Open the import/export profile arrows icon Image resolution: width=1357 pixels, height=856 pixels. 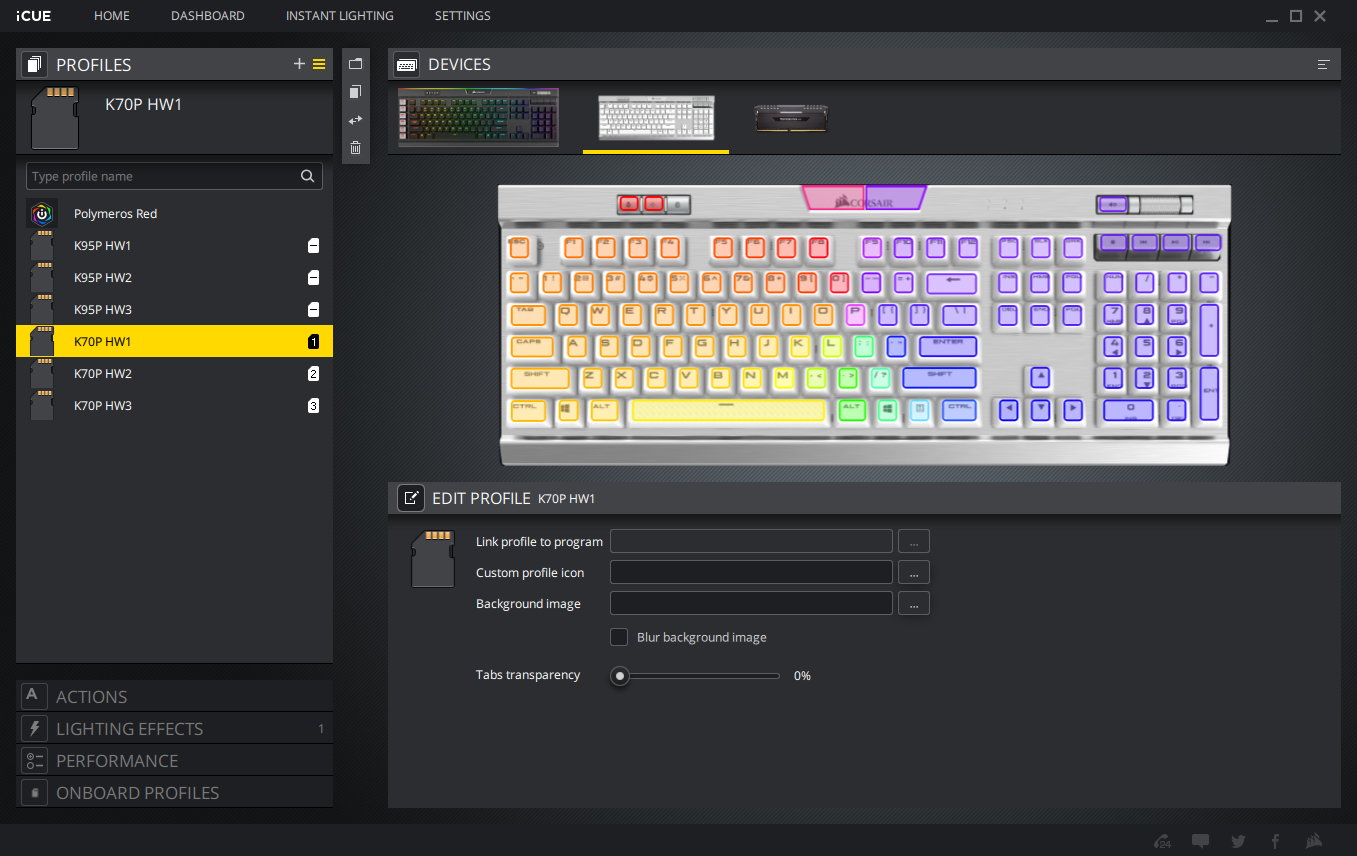[355, 119]
